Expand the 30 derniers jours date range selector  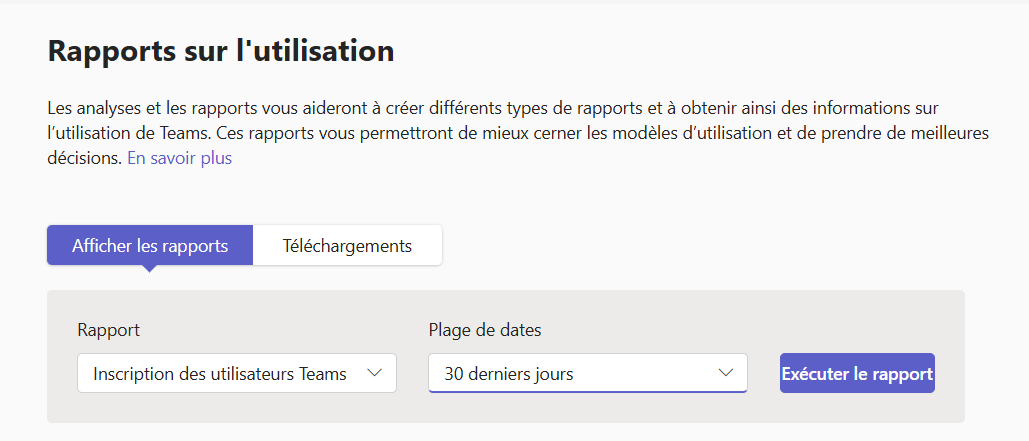587,374
